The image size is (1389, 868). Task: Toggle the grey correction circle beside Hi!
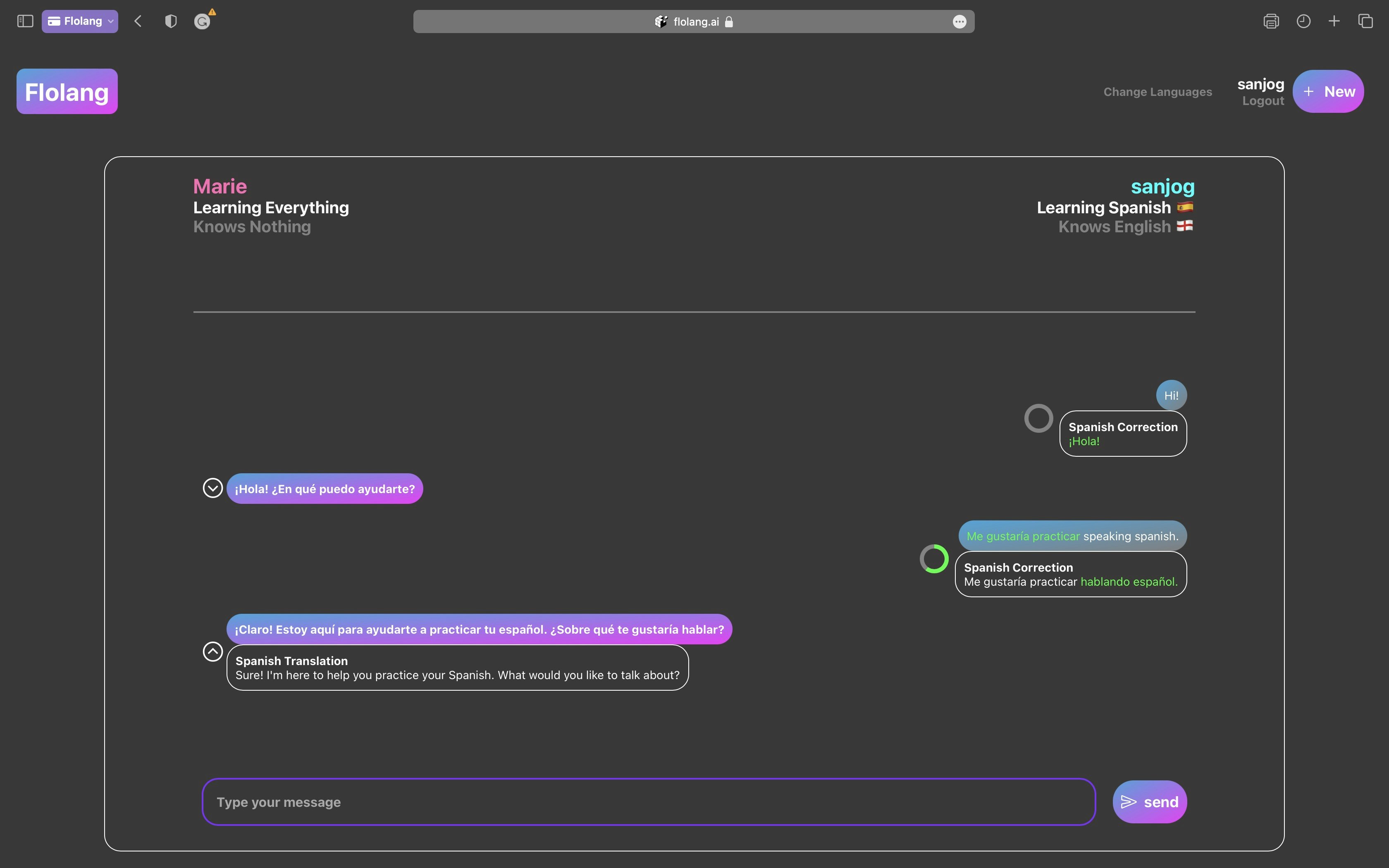[x=1038, y=418]
